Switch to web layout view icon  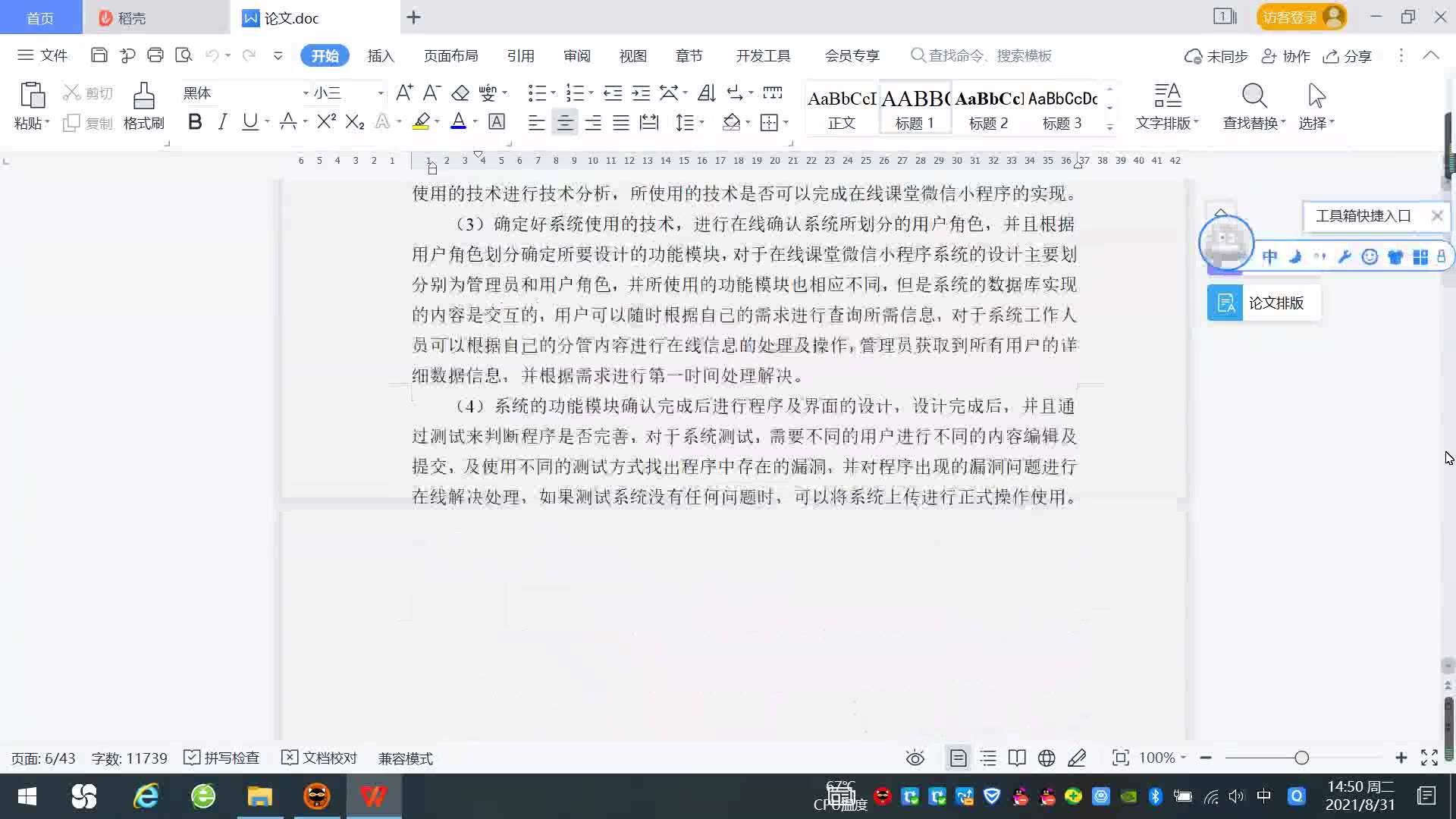[1046, 758]
